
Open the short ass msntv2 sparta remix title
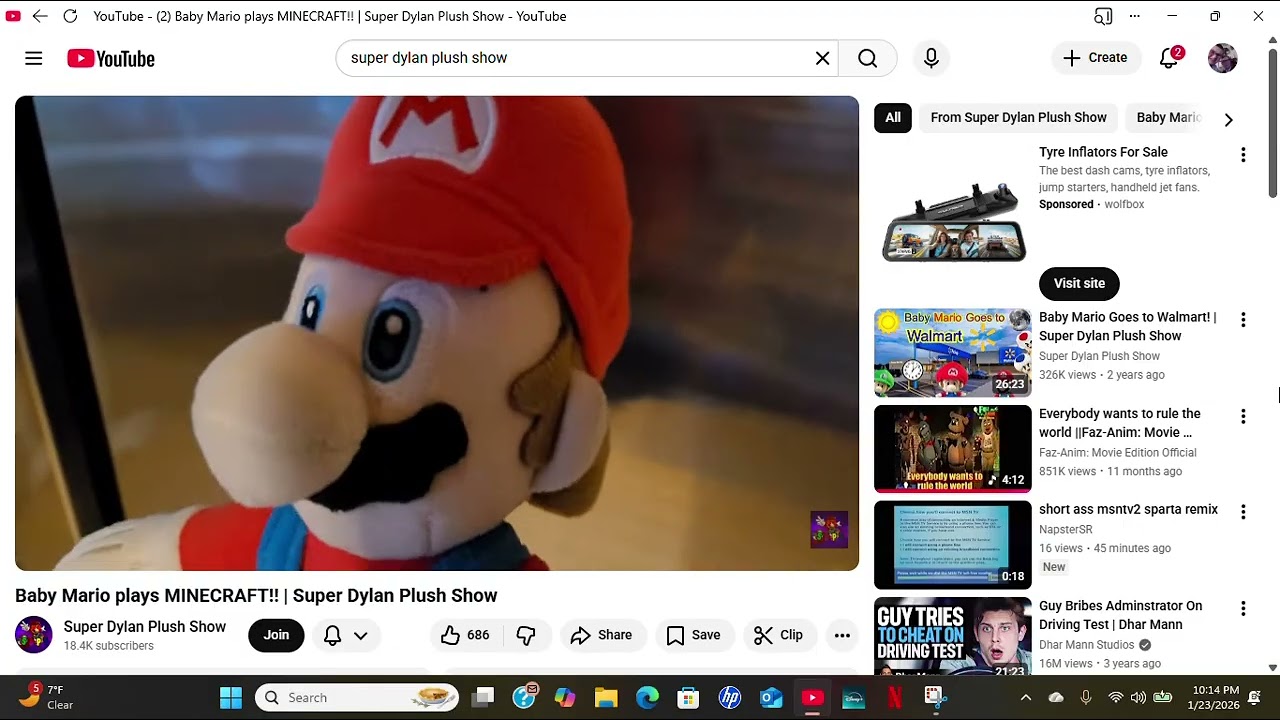tap(1128, 509)
